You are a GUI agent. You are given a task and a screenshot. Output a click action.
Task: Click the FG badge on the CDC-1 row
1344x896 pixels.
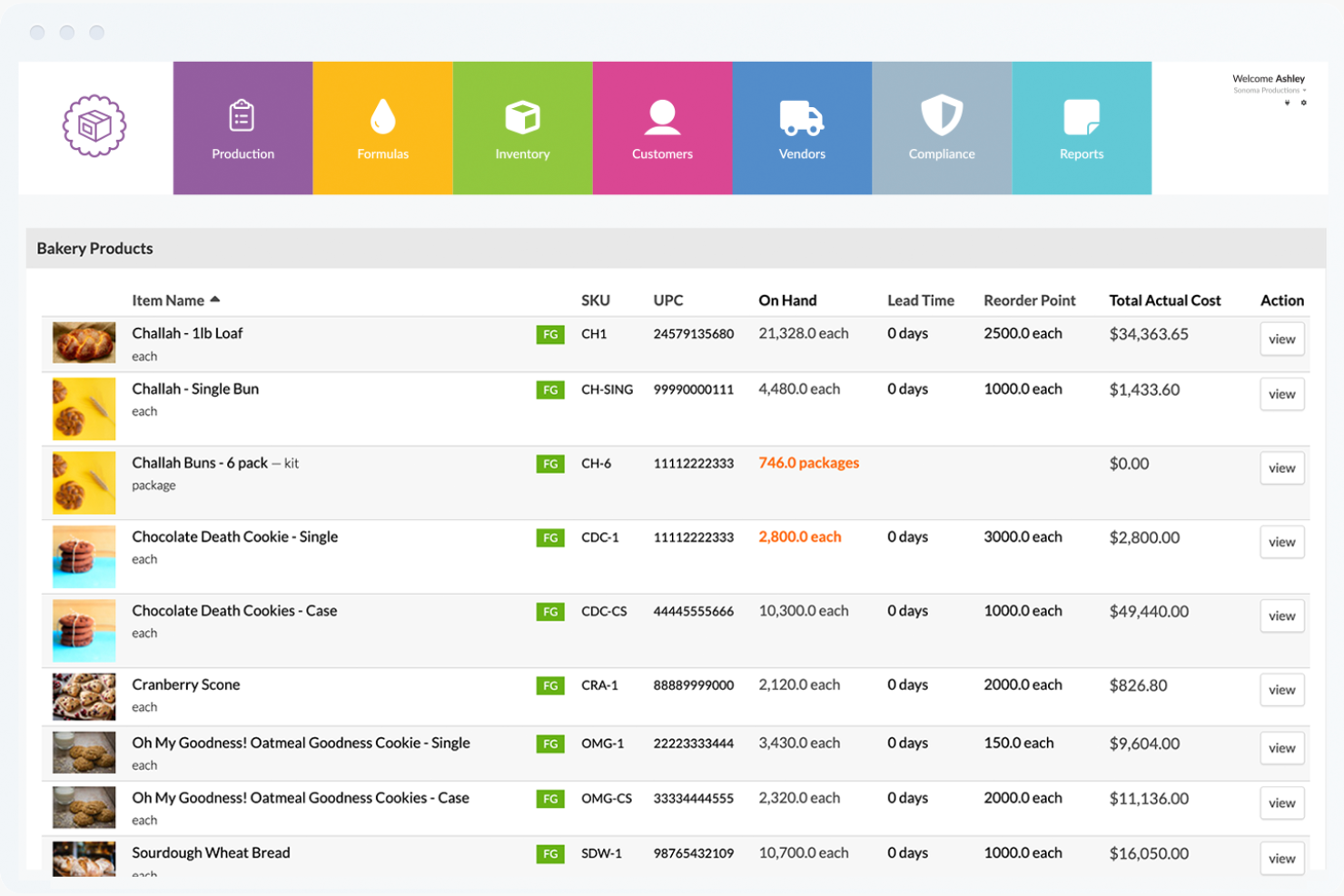[550, 537]
